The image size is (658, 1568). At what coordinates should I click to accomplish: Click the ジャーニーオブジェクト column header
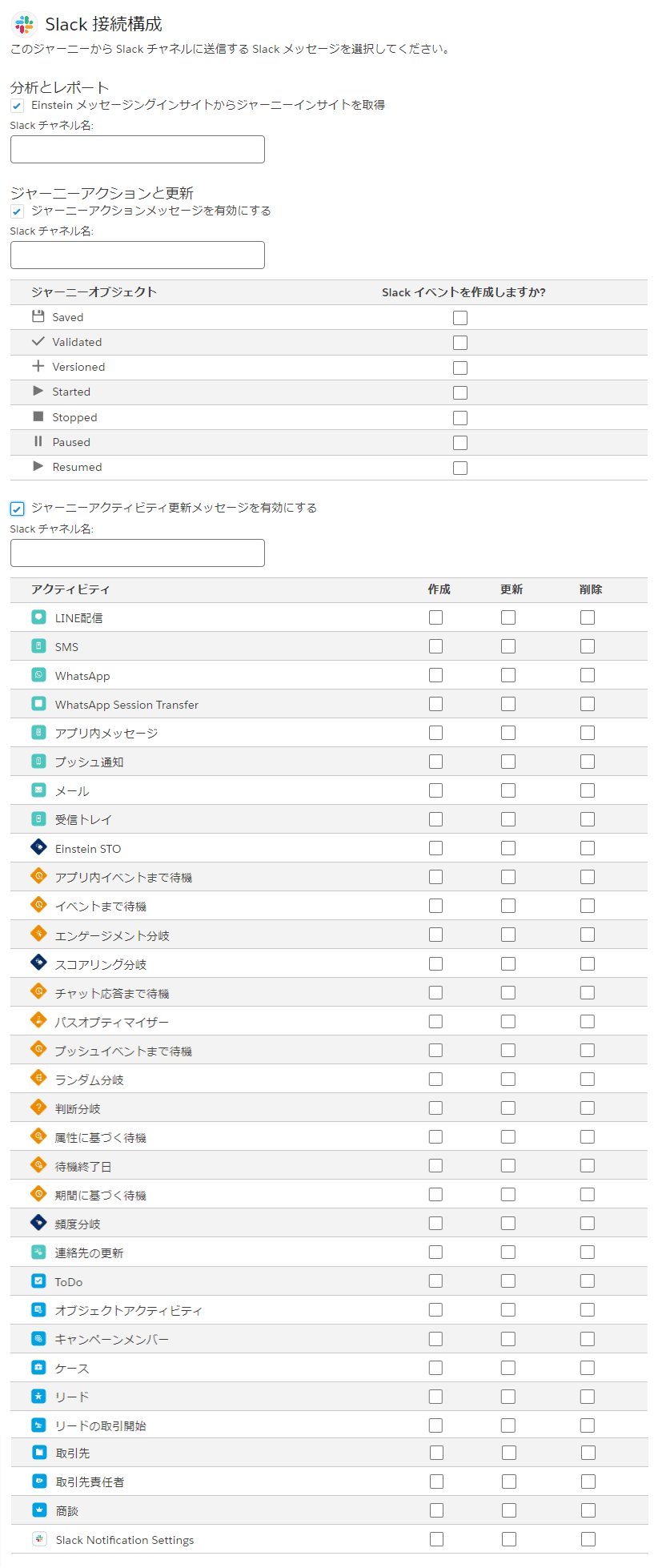[x=94, y=291]
